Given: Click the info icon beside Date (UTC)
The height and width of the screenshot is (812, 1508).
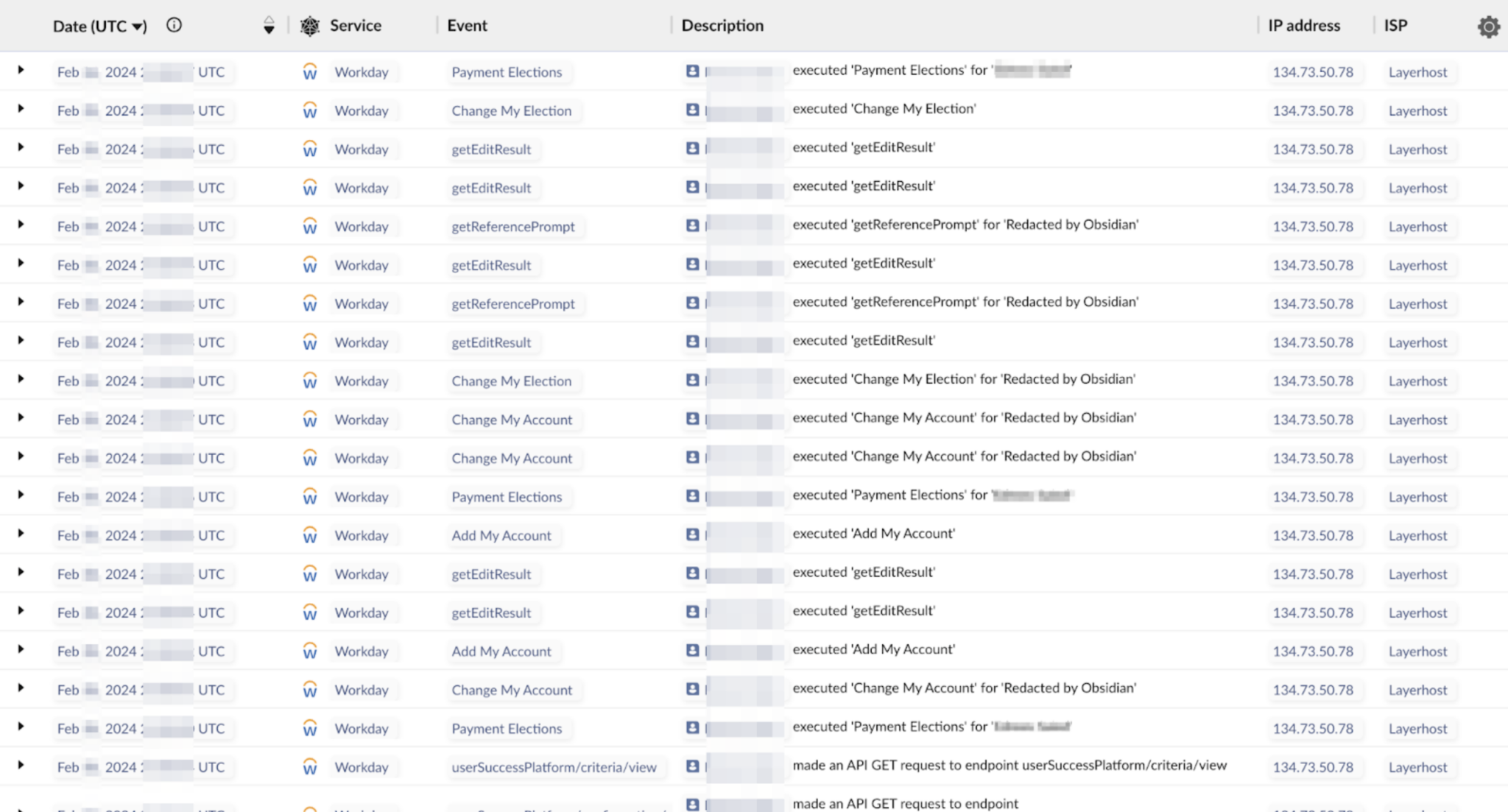Looking at the screenshot, I should point(174,25).
